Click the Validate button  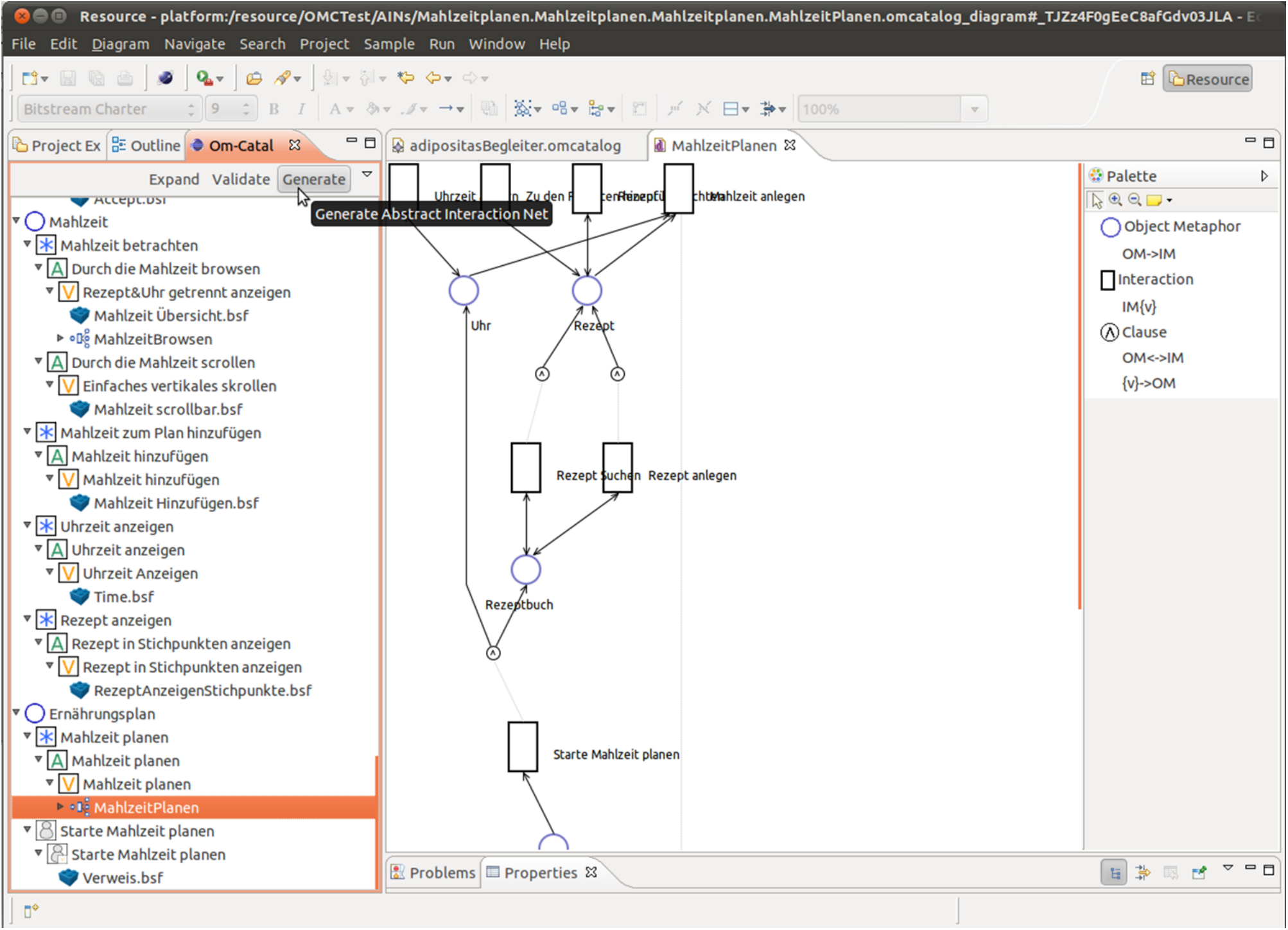(241, 179)
